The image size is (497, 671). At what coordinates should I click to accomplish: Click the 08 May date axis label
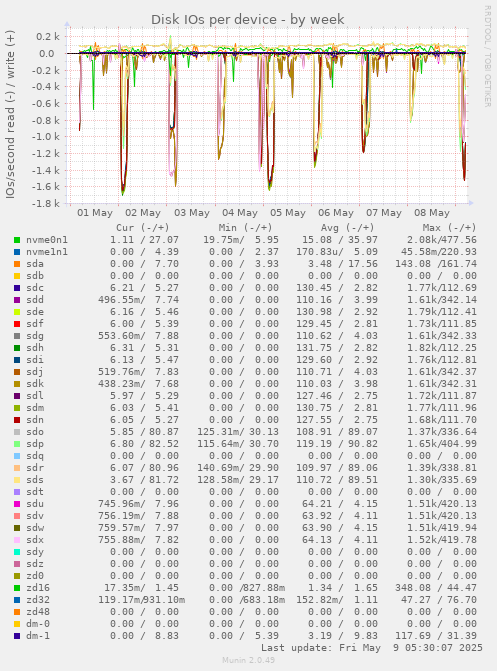(x=432, y=213)
